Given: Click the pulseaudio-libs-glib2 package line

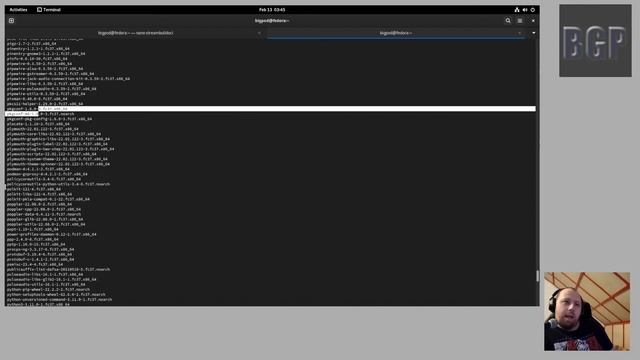Looking at the screenshot, I should 52,280.
